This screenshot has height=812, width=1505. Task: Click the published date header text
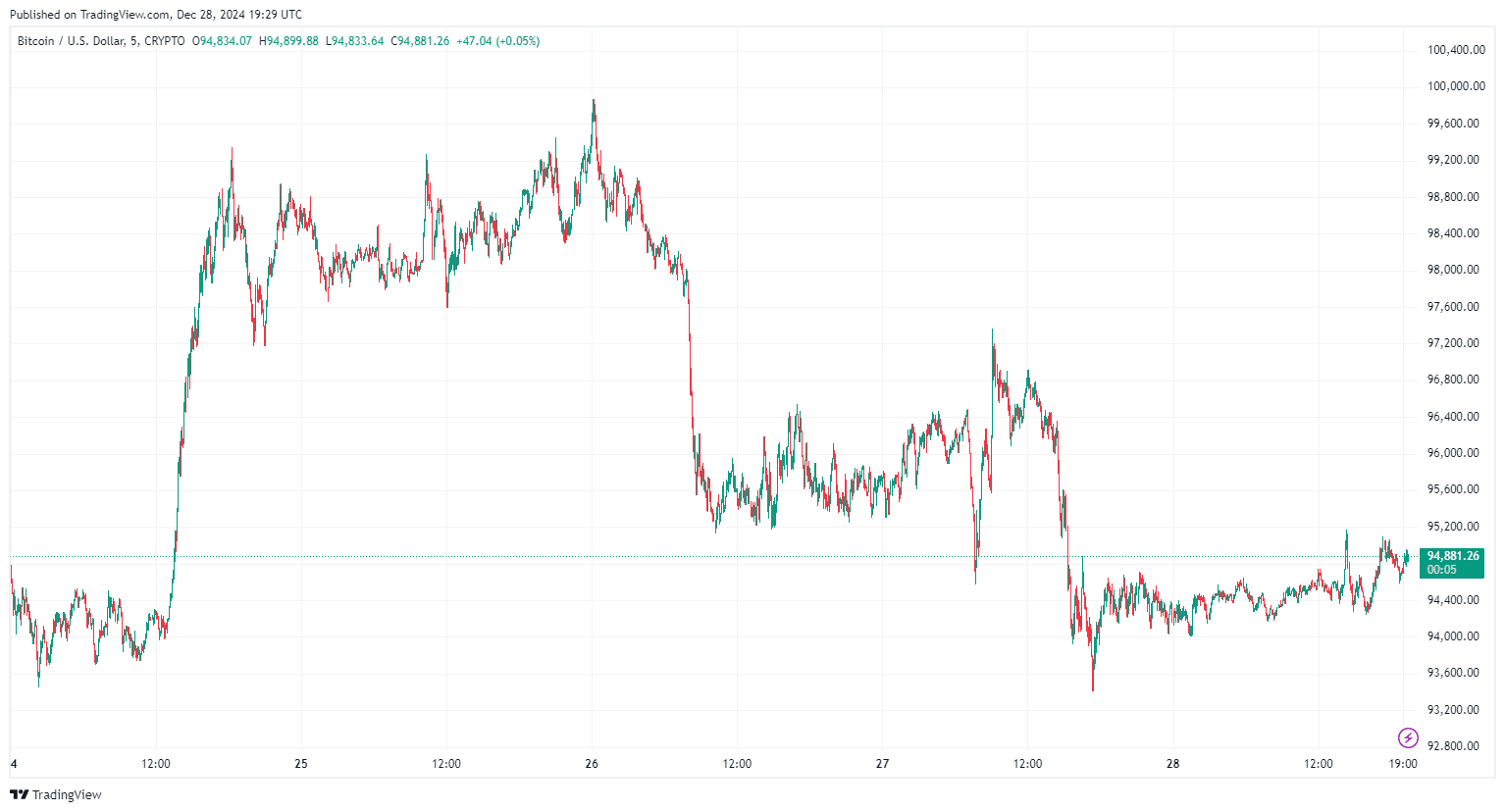coord(156,15)
